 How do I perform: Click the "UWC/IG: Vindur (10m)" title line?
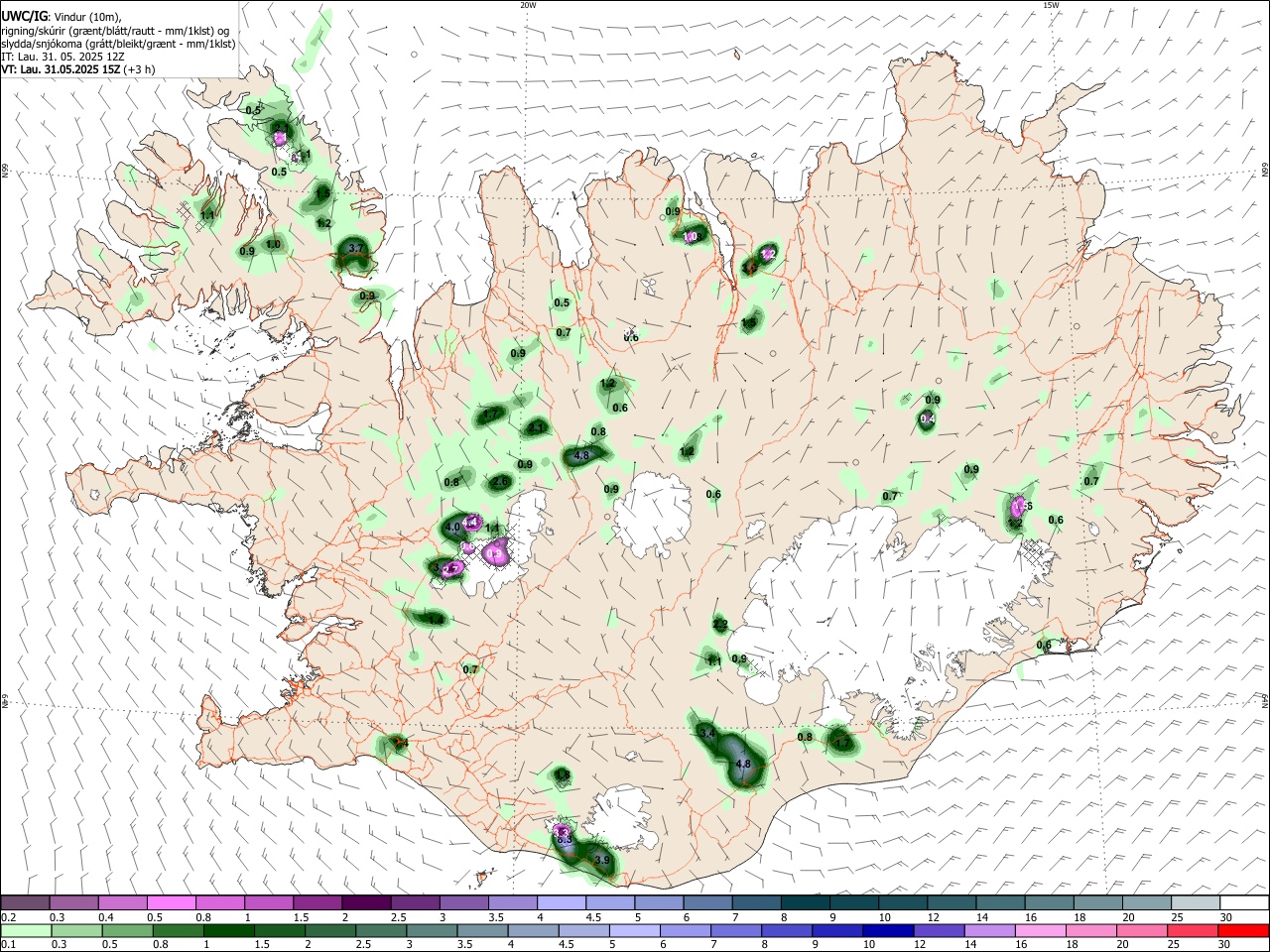coord(61,17)
